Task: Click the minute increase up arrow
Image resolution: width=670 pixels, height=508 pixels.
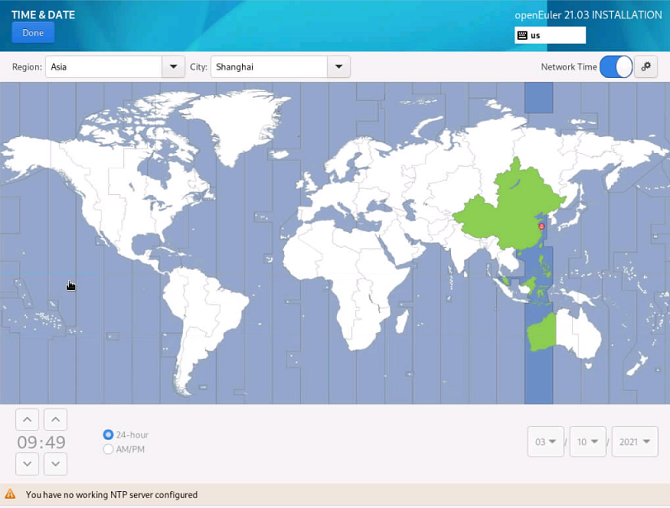Action: [x=56, y=420]
